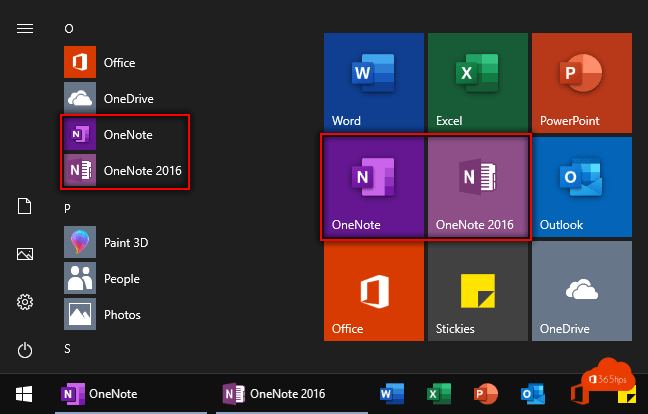Click the letter O section header

click(69, 29)
